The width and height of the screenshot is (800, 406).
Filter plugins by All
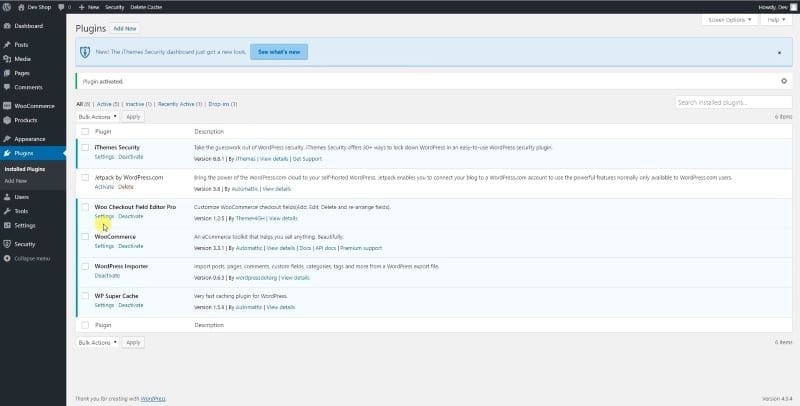point(80,104)
